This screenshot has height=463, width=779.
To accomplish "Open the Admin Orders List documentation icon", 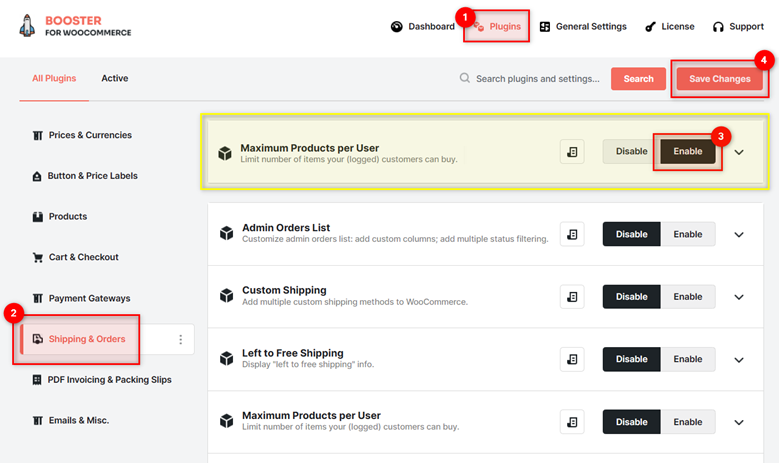I will point(572,234).
